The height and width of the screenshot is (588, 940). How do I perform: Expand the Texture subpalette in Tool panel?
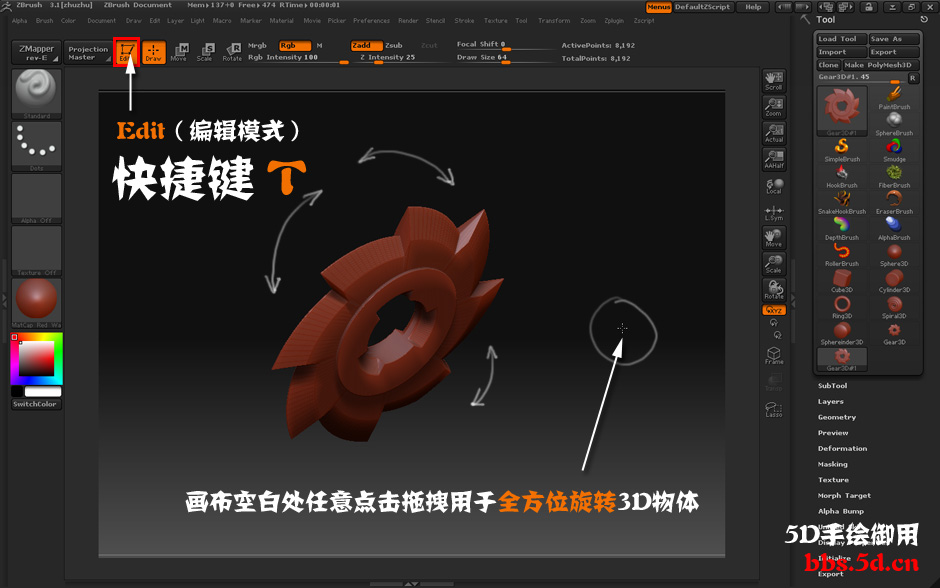coord(833,480)
